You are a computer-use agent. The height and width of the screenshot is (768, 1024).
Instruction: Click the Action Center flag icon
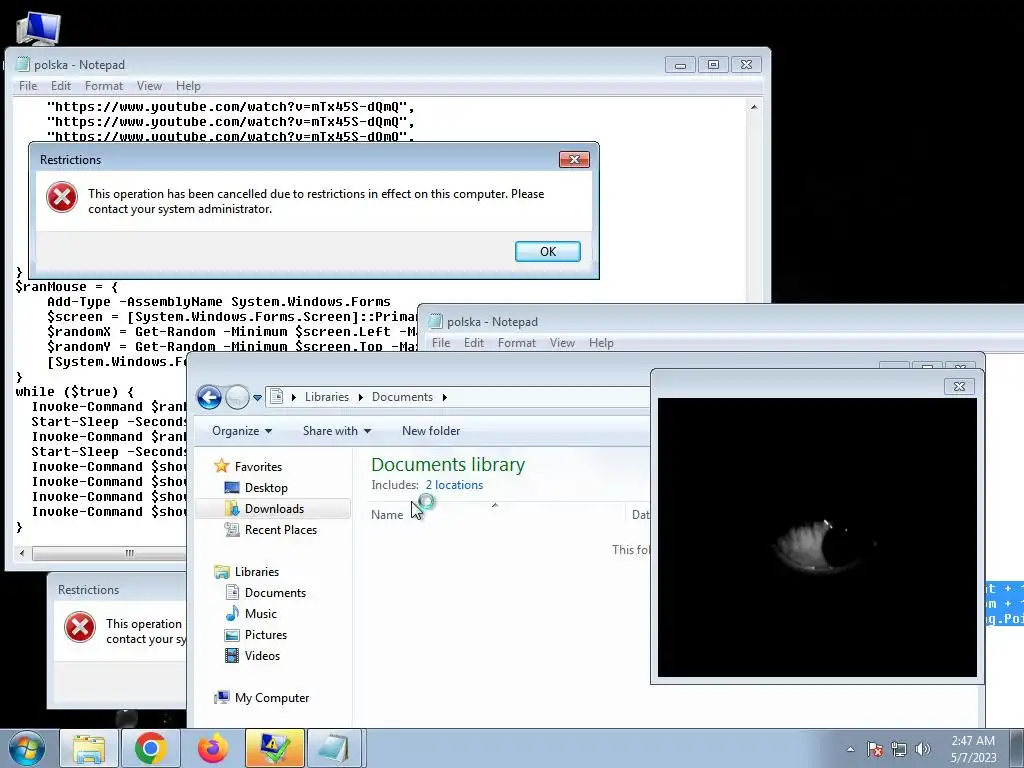(875, 749)
